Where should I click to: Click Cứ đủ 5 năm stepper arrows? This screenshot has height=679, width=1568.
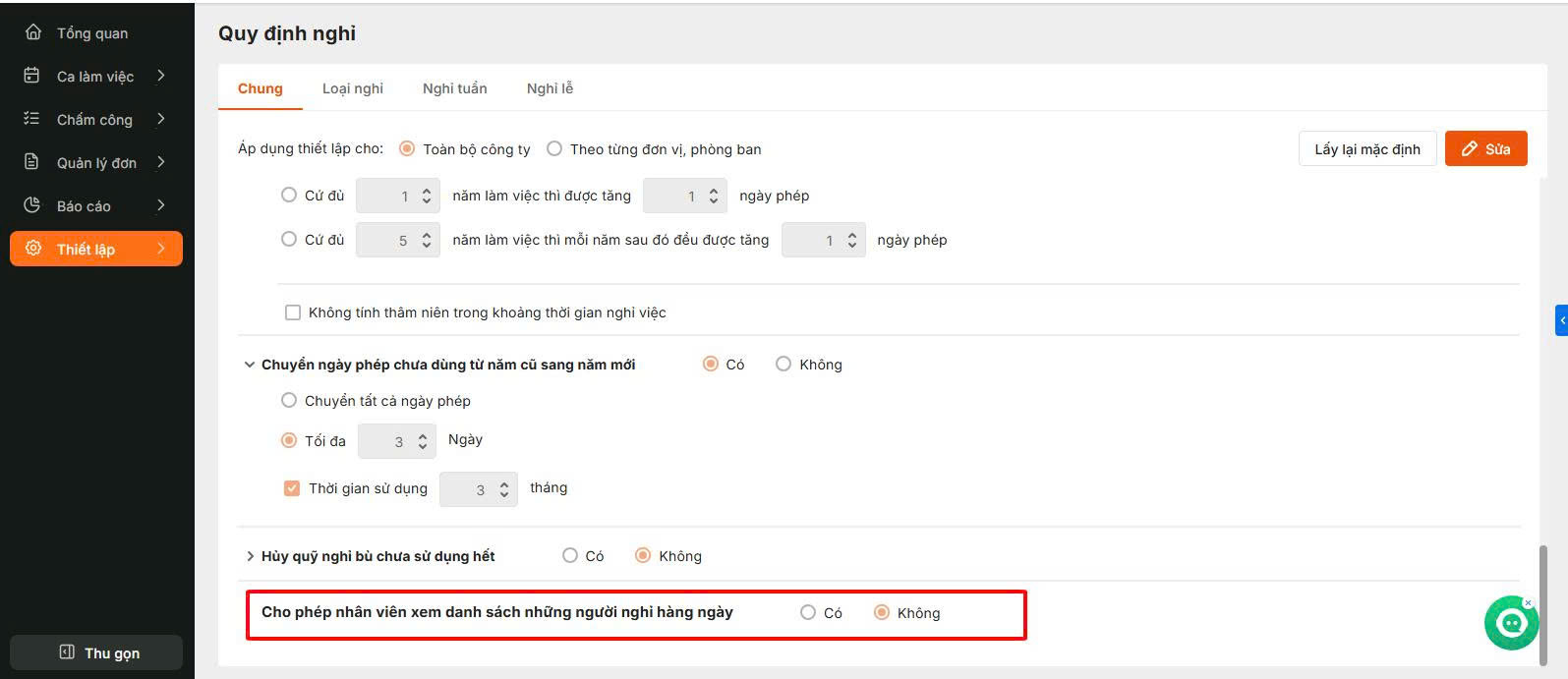(427, 240)
